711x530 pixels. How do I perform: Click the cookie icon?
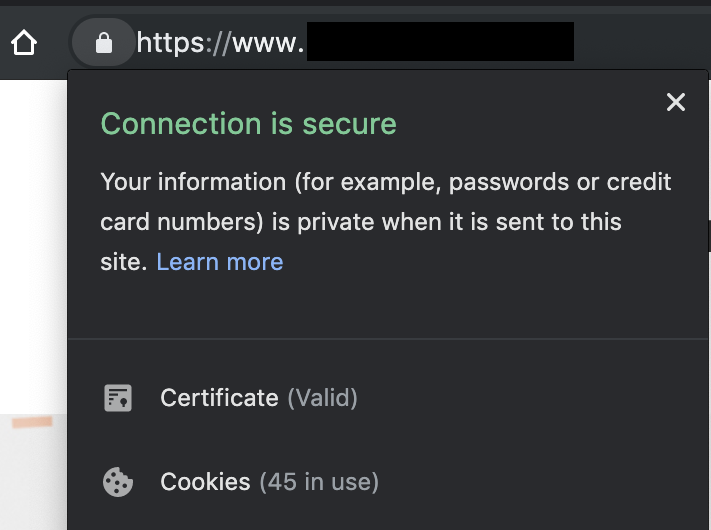[x=118, y=482]
